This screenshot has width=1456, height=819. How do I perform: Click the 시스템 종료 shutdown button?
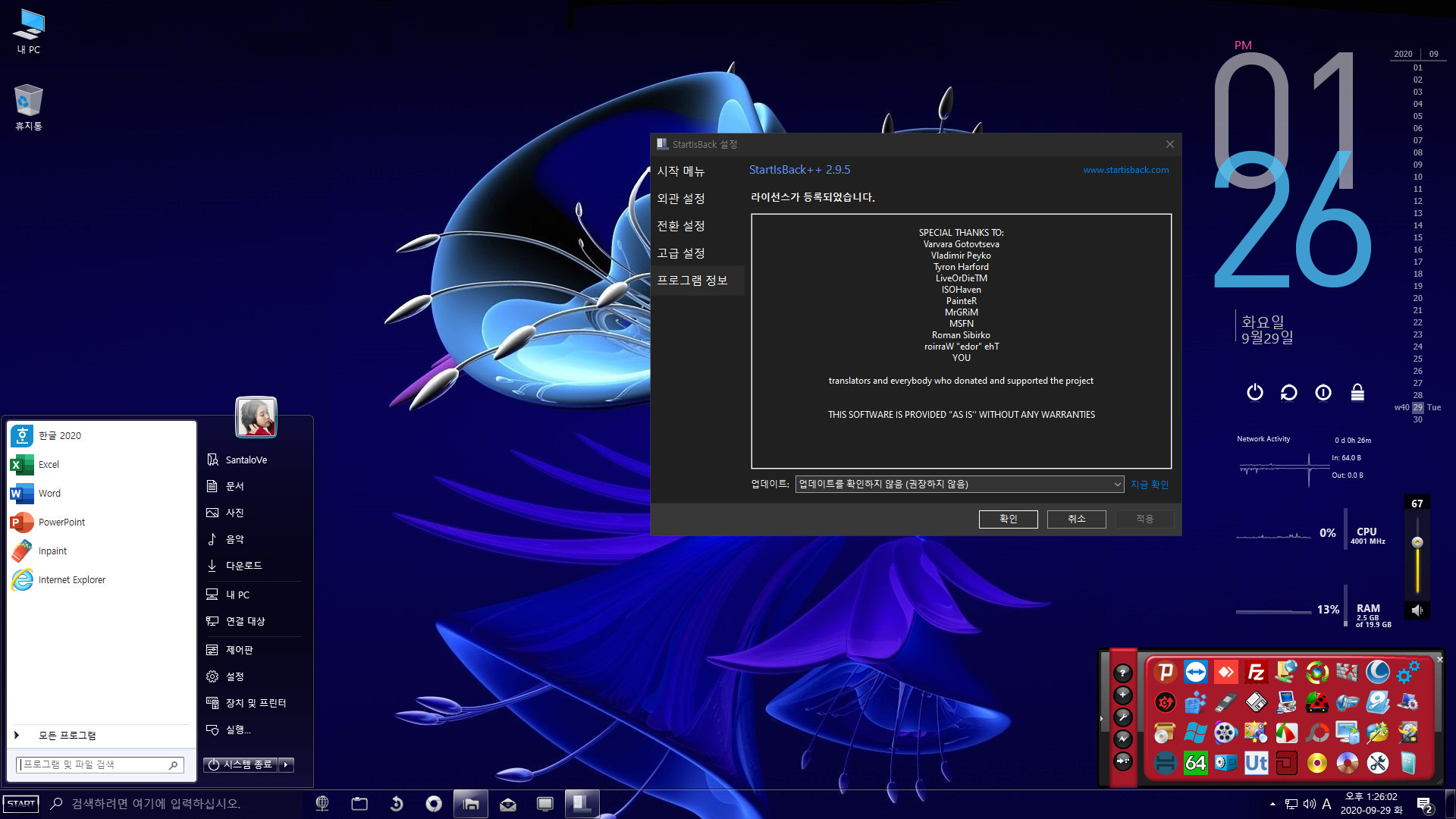[240, 764]
